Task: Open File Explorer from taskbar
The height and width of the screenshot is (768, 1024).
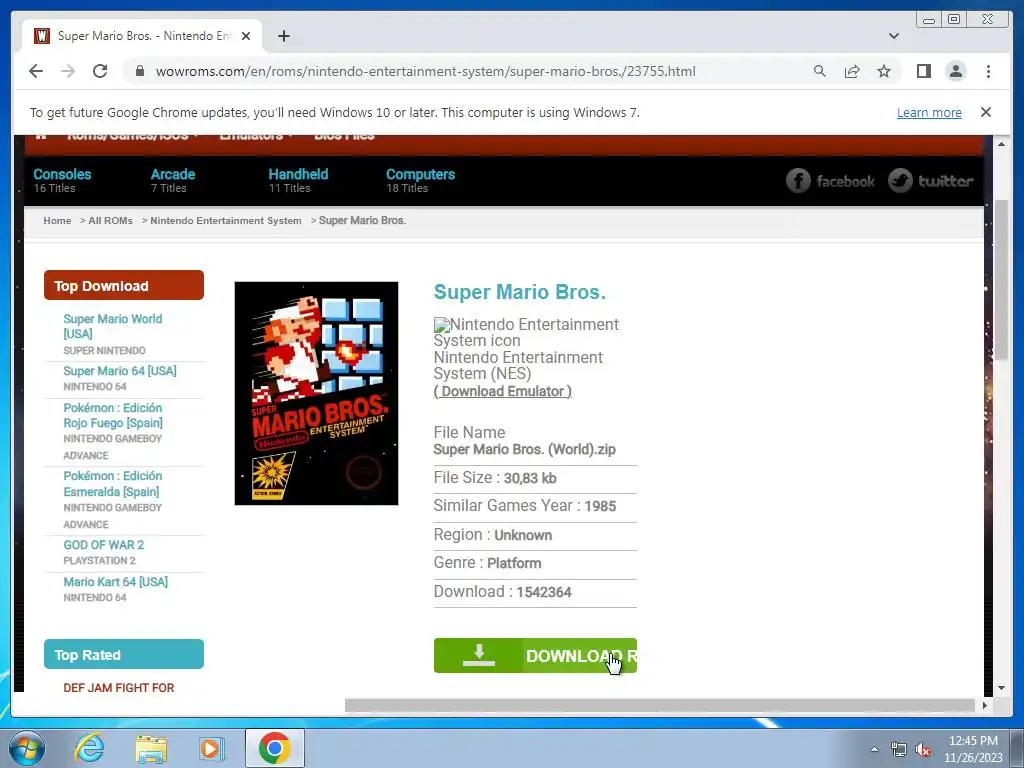Action: [151, 749]
